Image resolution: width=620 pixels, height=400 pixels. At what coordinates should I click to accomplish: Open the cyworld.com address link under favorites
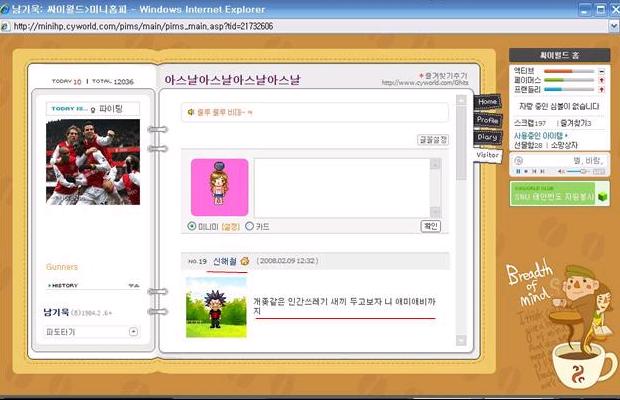[425, 83]
